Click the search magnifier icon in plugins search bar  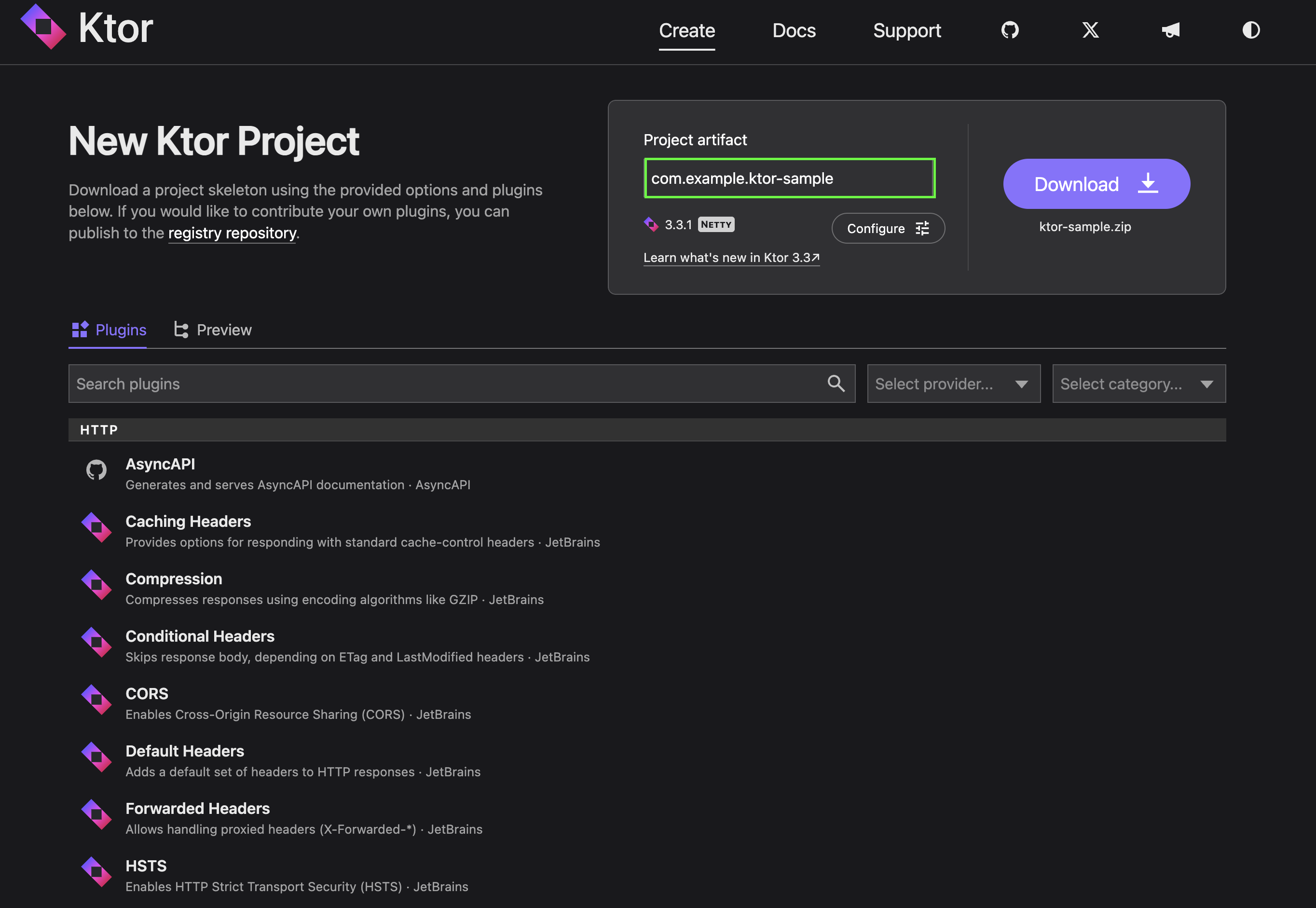click(x=836, y=383)
